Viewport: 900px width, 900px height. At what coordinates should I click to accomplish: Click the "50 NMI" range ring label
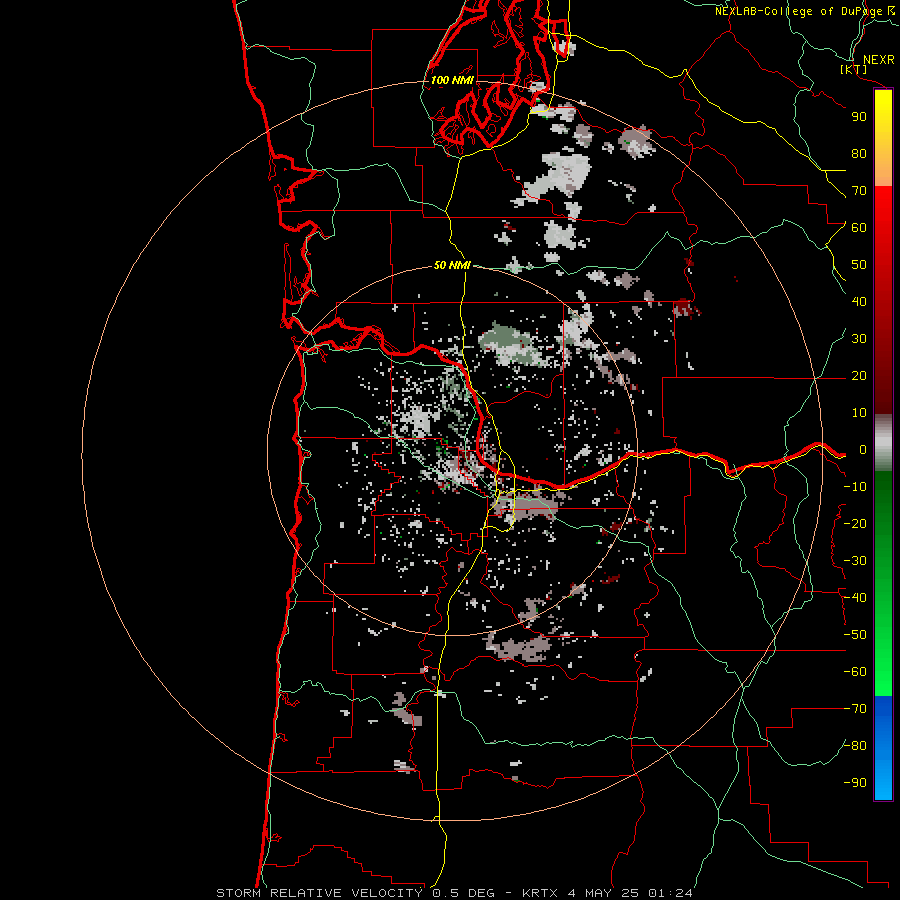[452, 265]
